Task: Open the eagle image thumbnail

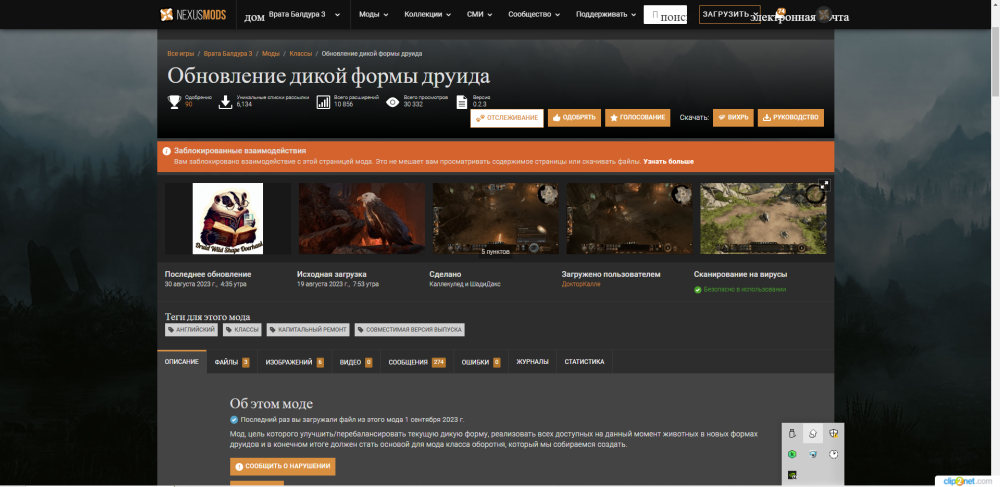Action: coord(362,219)
